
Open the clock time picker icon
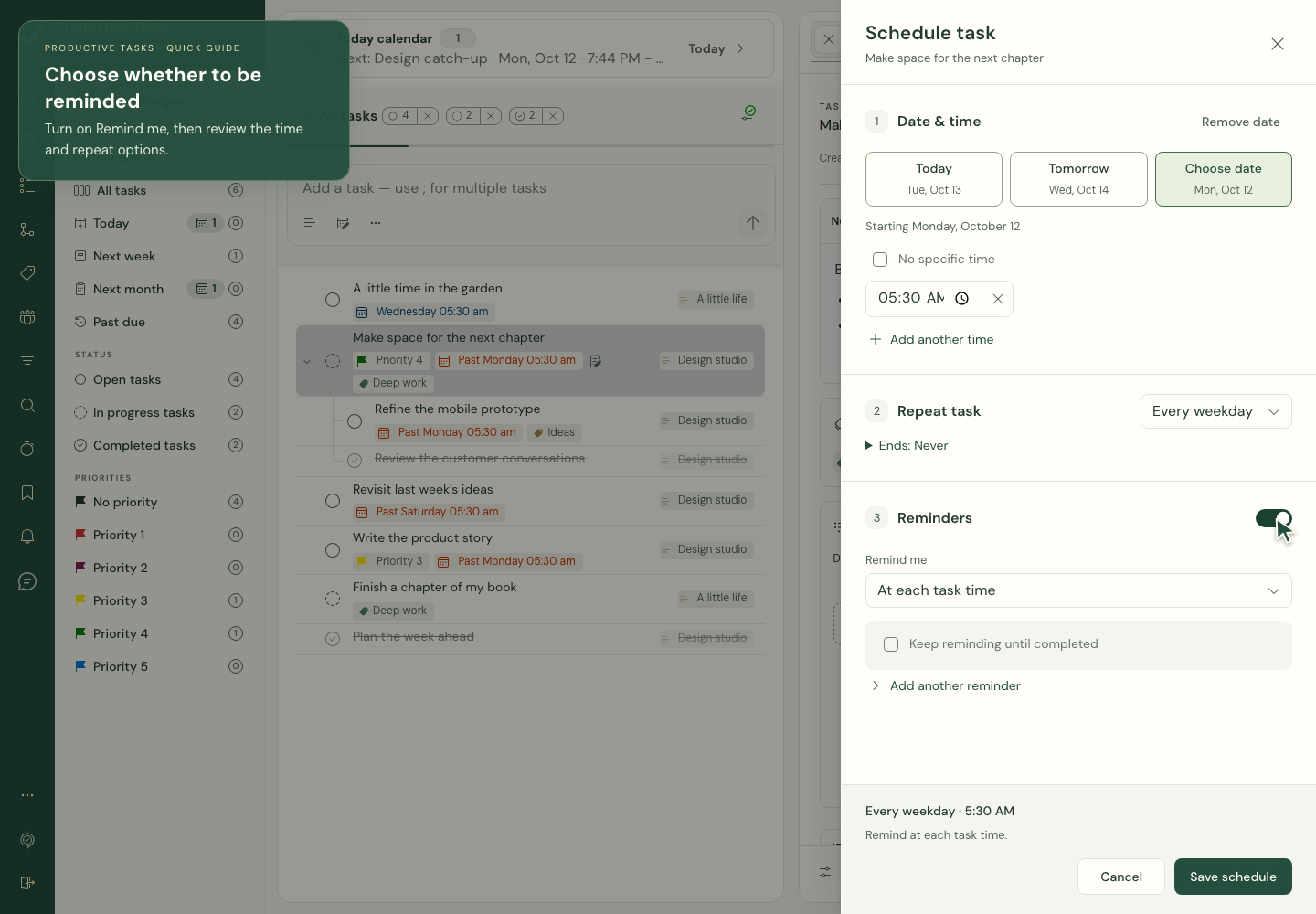(961, 299)
